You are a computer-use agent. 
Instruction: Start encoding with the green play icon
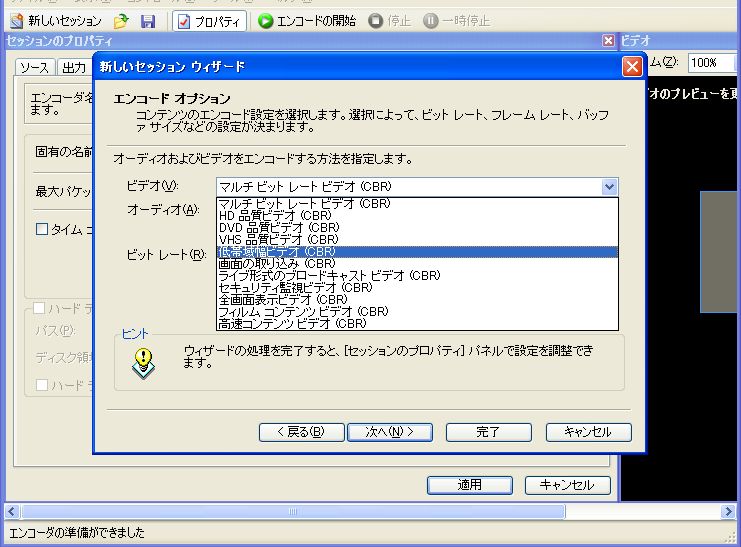pos(266,21)
